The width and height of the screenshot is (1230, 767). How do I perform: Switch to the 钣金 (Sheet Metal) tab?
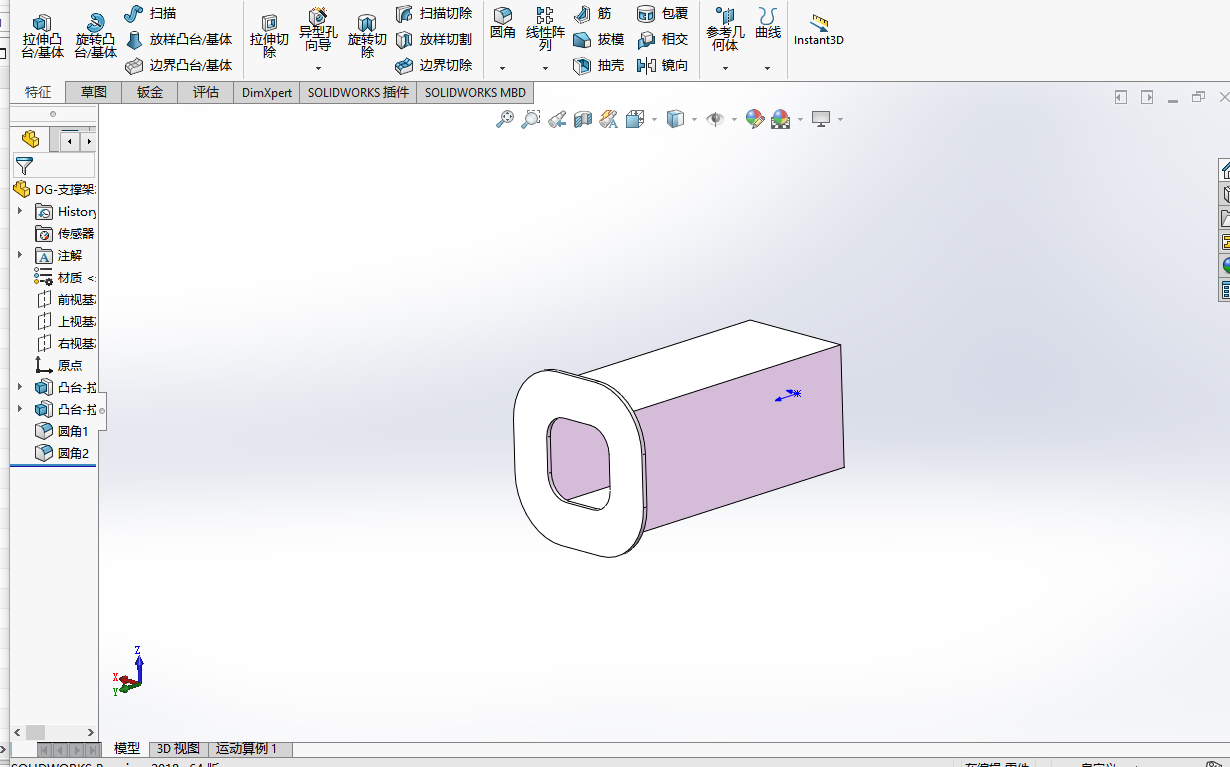(148, 92)
